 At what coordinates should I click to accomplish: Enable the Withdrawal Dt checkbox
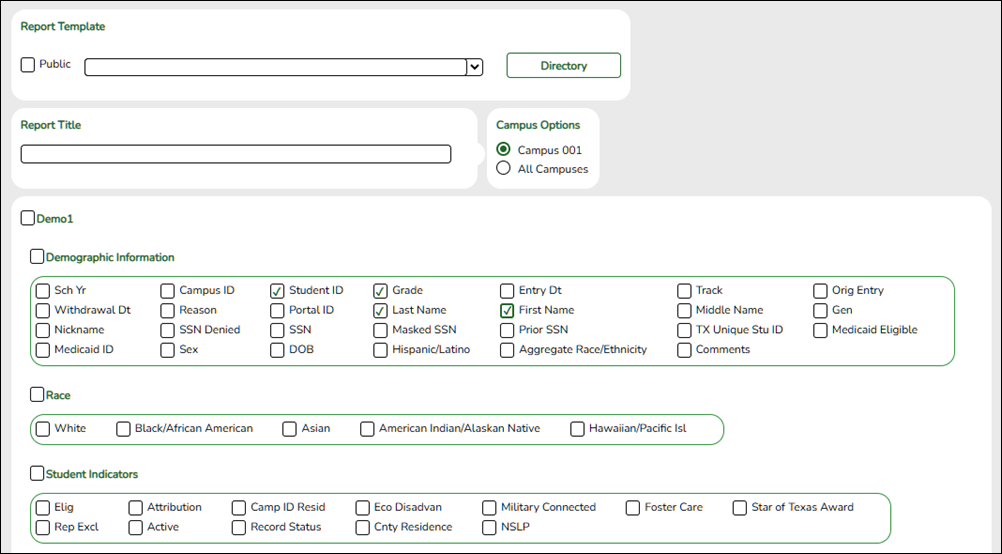[43, 311]
